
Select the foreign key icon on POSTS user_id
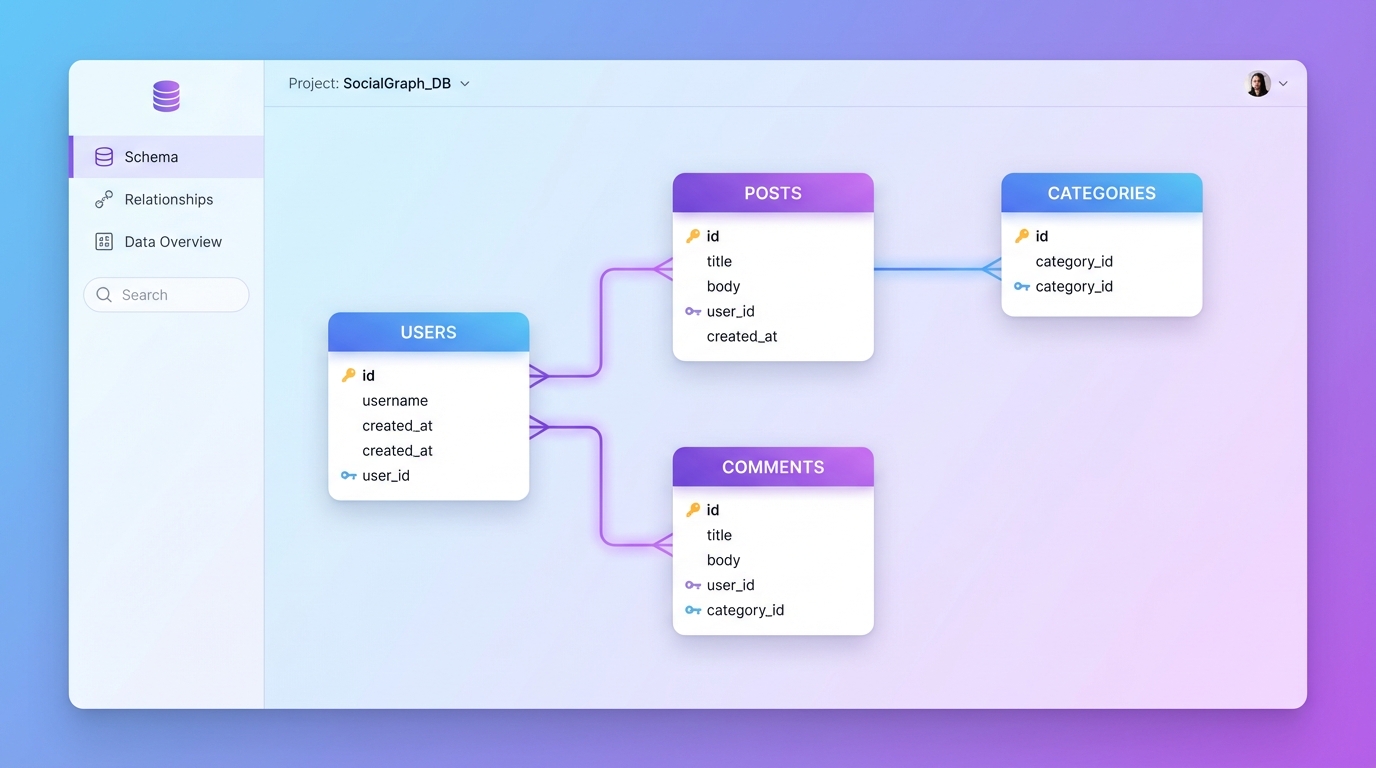point(692,311)
